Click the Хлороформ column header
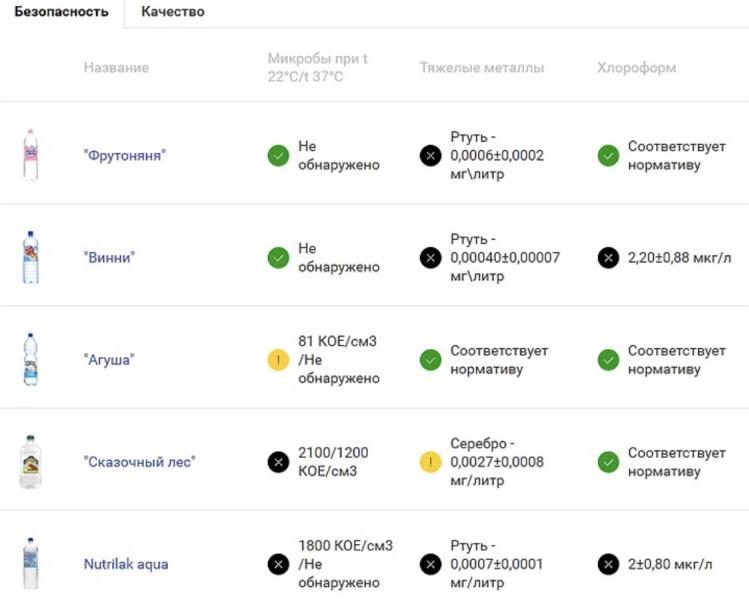This screenshot has width=749, height=600. 636,68
